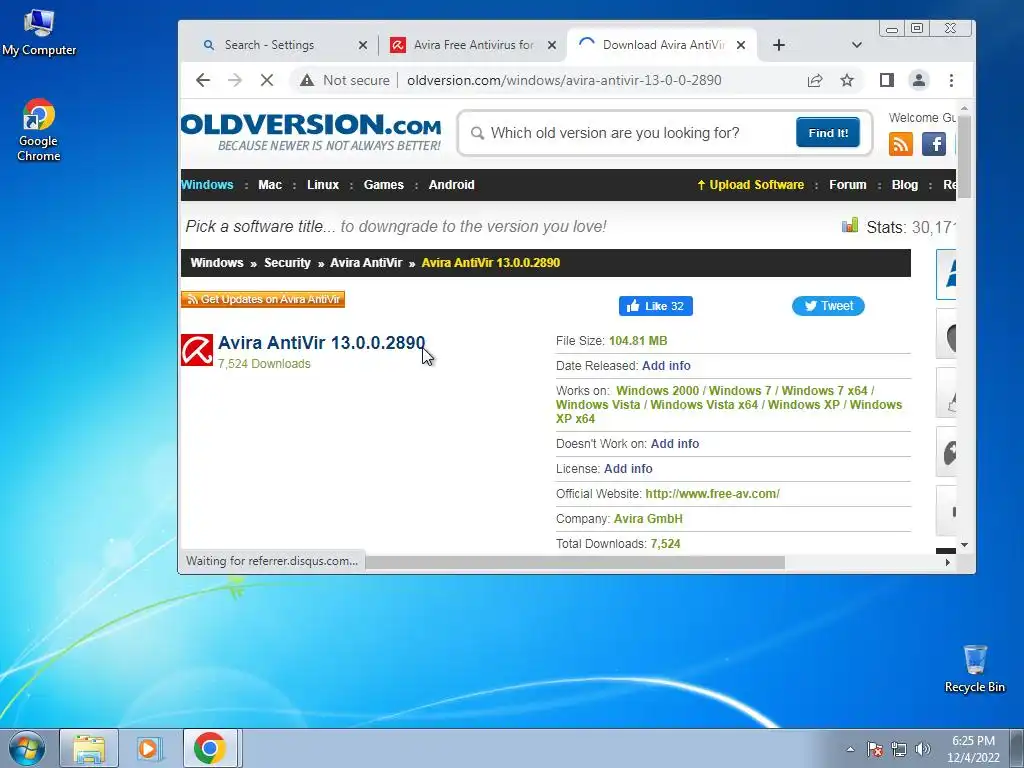Click the vertical scrollbar down arrow
The height and width of the screenshot is (768, 1024).
coord(965,545)
